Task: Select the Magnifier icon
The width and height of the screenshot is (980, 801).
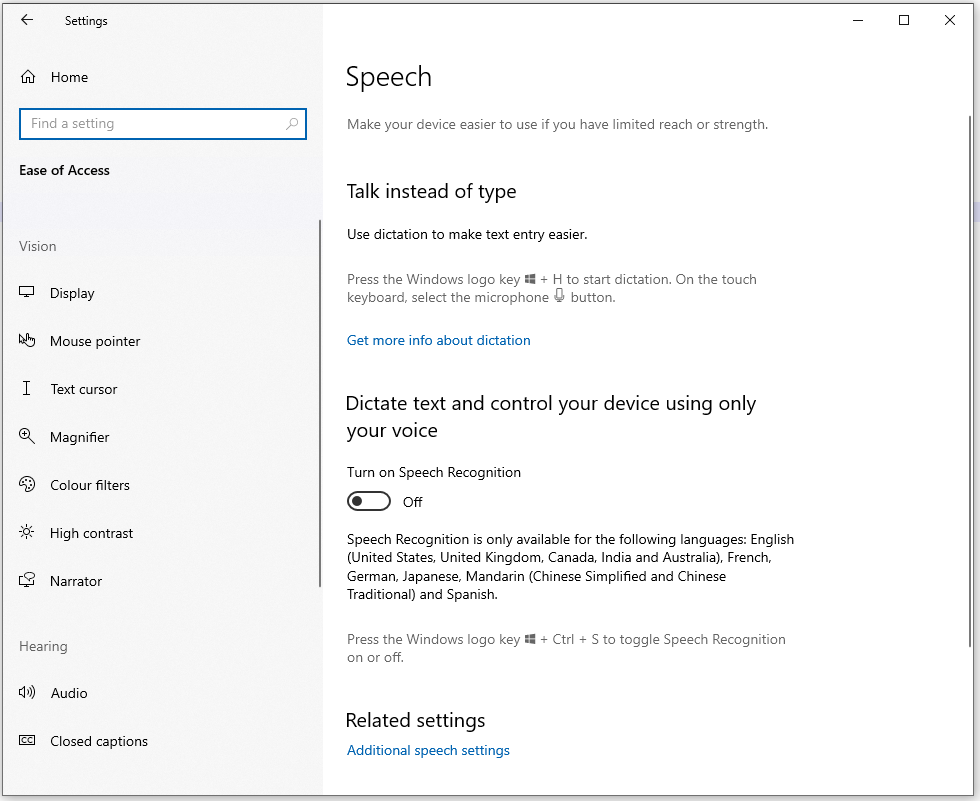Action: [27, 436]
